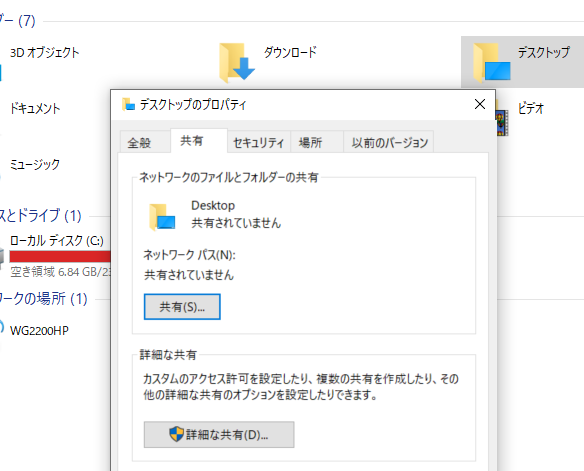Screen dimensions: 584x471
Task: Select the ミュージック folder item
Action: click(x=35, y=164)
